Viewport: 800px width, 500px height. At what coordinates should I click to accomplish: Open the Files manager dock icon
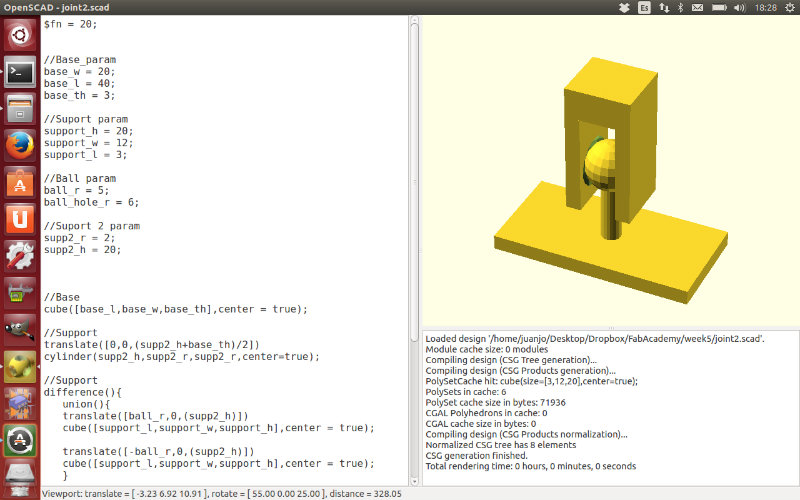[x=20, y=109]
